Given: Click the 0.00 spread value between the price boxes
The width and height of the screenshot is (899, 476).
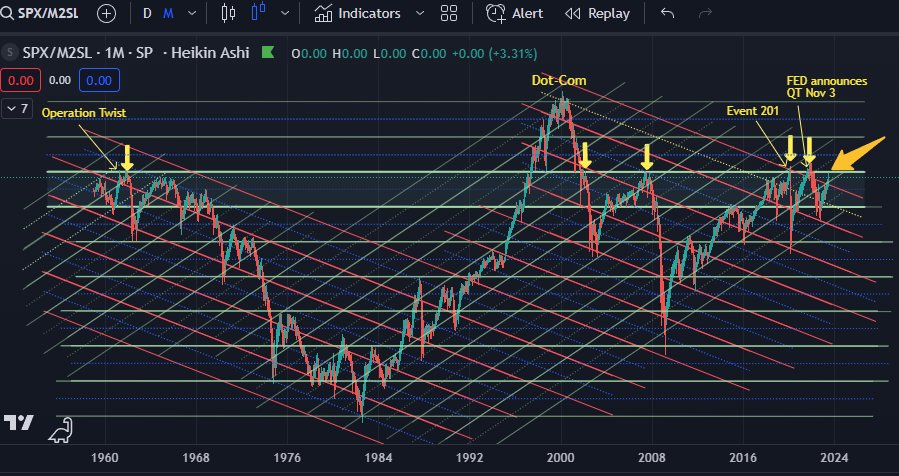Looking at the screenshot, I should [60, 80].
